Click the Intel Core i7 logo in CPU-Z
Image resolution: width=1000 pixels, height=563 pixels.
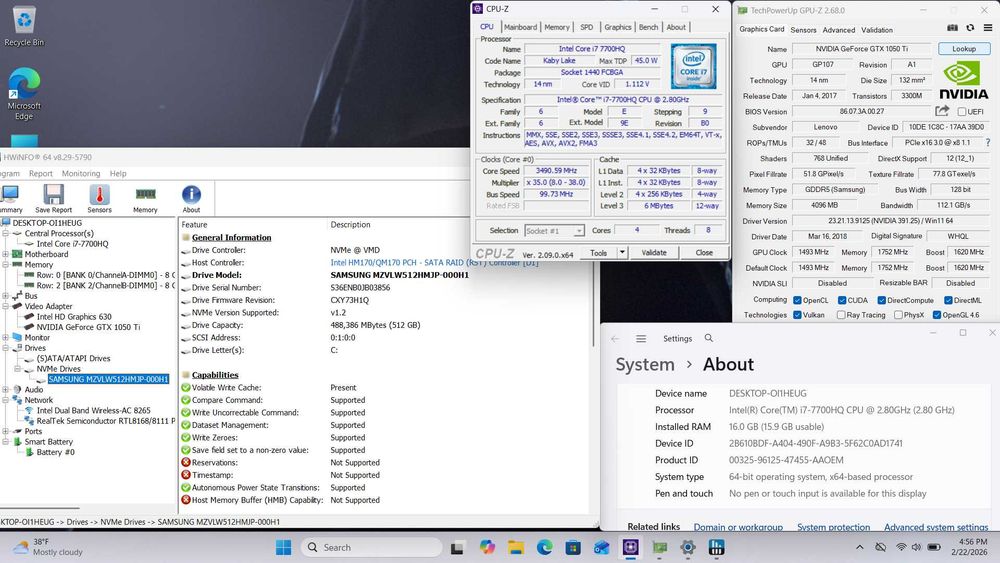693,66
